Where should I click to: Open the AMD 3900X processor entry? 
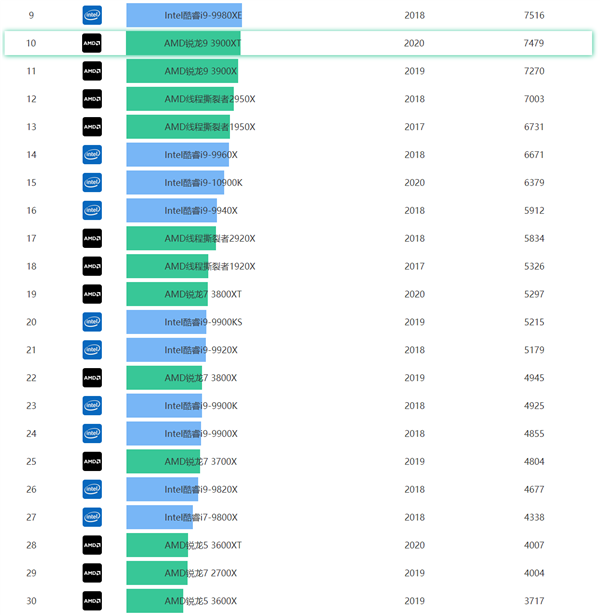click(200, 71)
